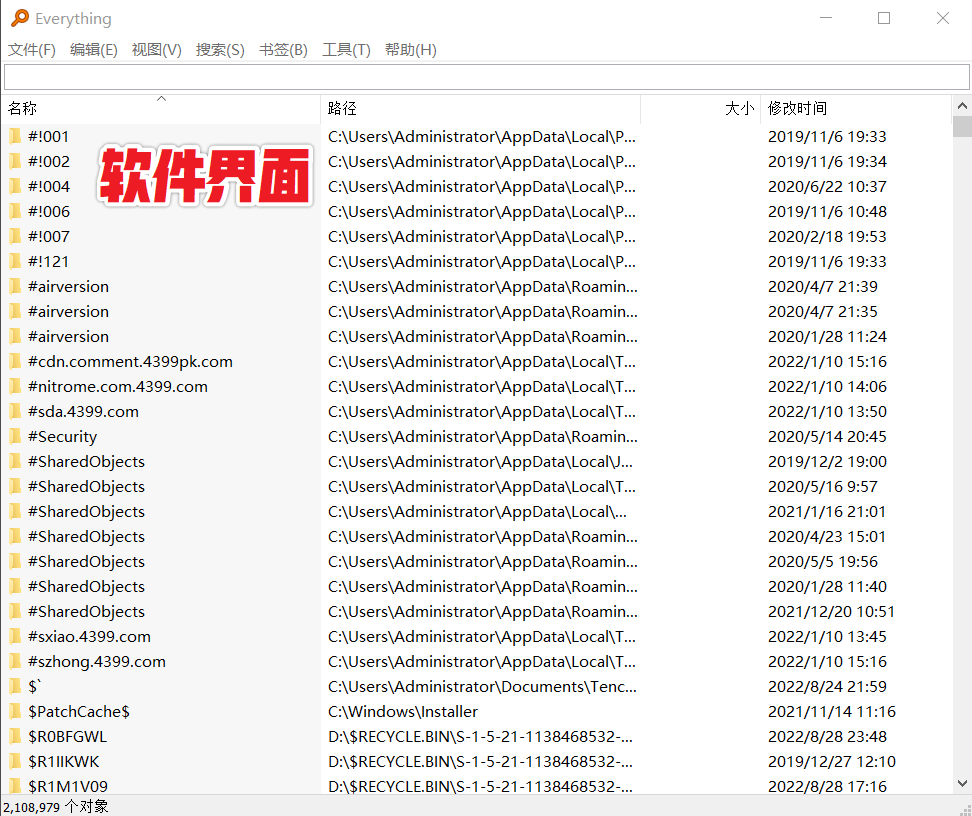Screen dimensions: 972x816
Task: Click the scrollbar up arrow
Action: click(x=962, y=104)
